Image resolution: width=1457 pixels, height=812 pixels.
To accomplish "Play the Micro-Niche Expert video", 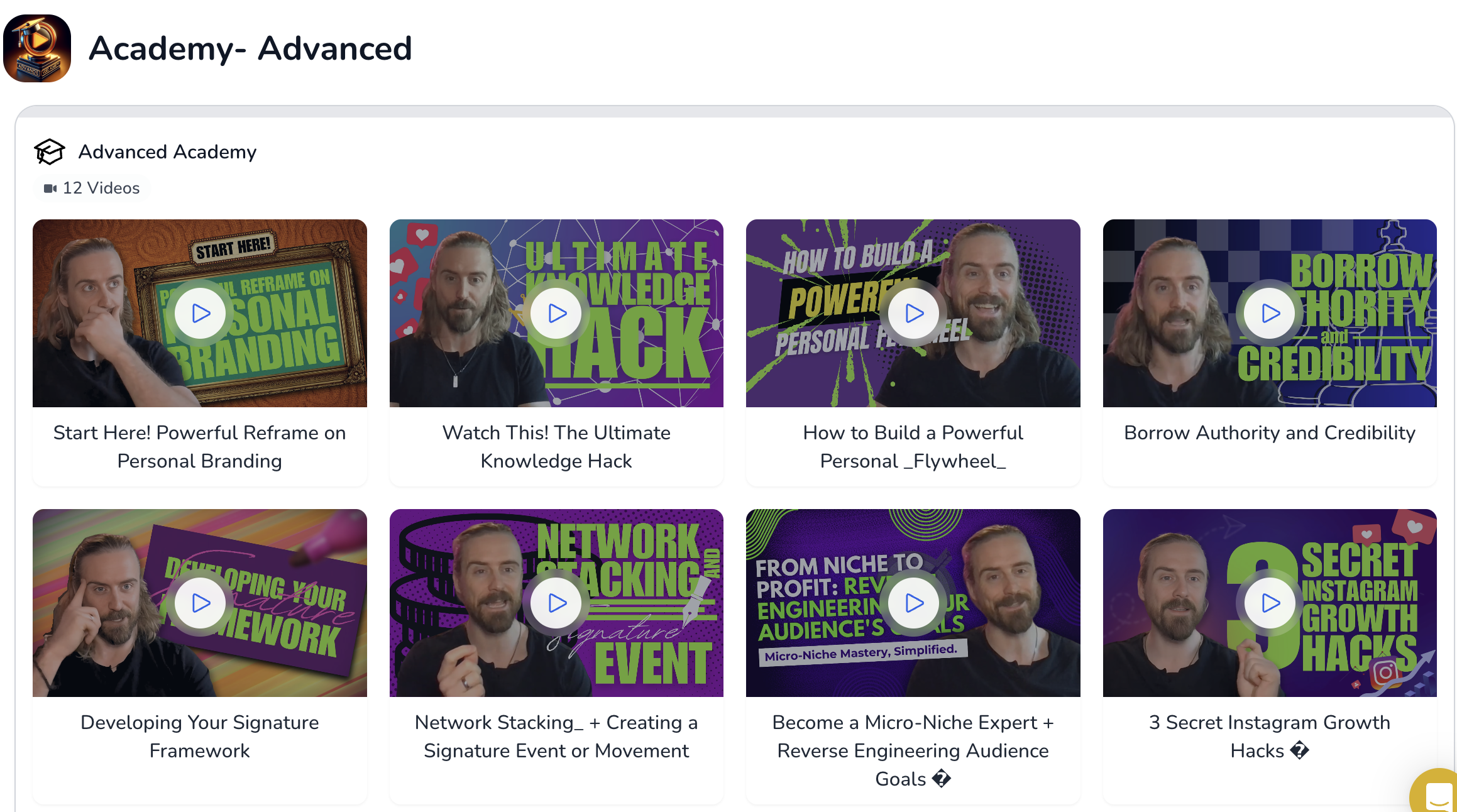I will (x=914, y=603).
